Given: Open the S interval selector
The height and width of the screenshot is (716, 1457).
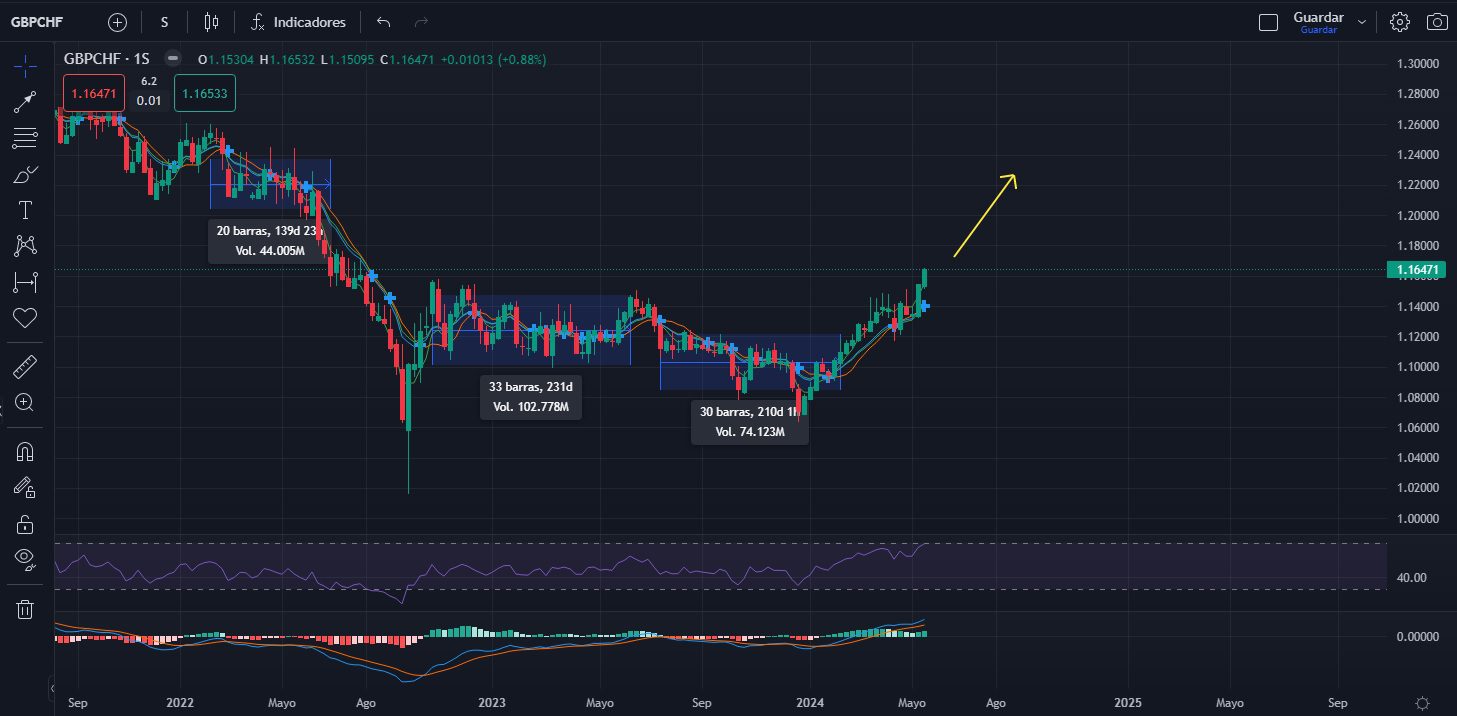Looking at the screenshot, I should coord(164,21).
